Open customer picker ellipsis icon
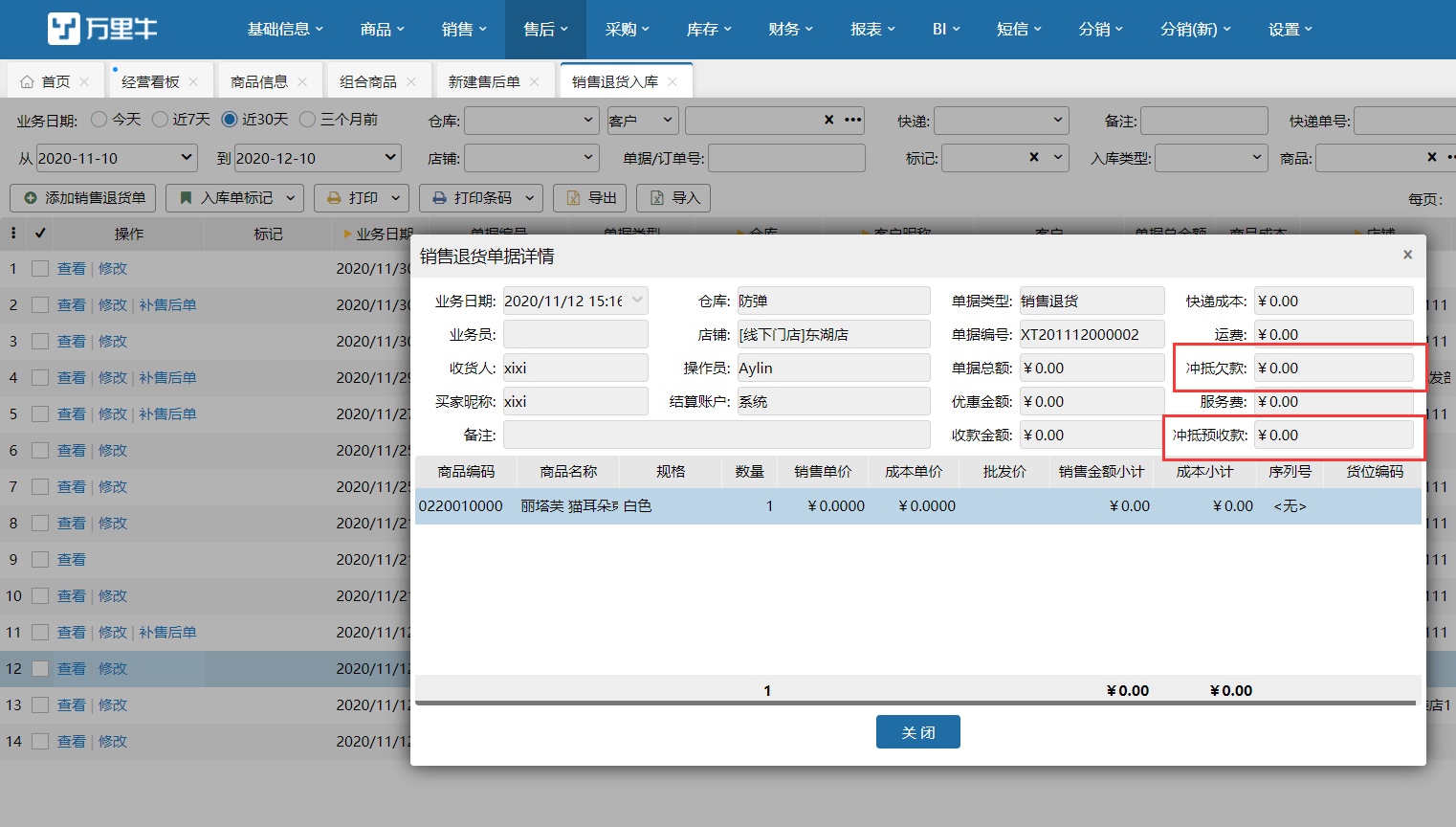Image resolution: width=1456 pixels, height=827 pixels. [x=853, y=120]
